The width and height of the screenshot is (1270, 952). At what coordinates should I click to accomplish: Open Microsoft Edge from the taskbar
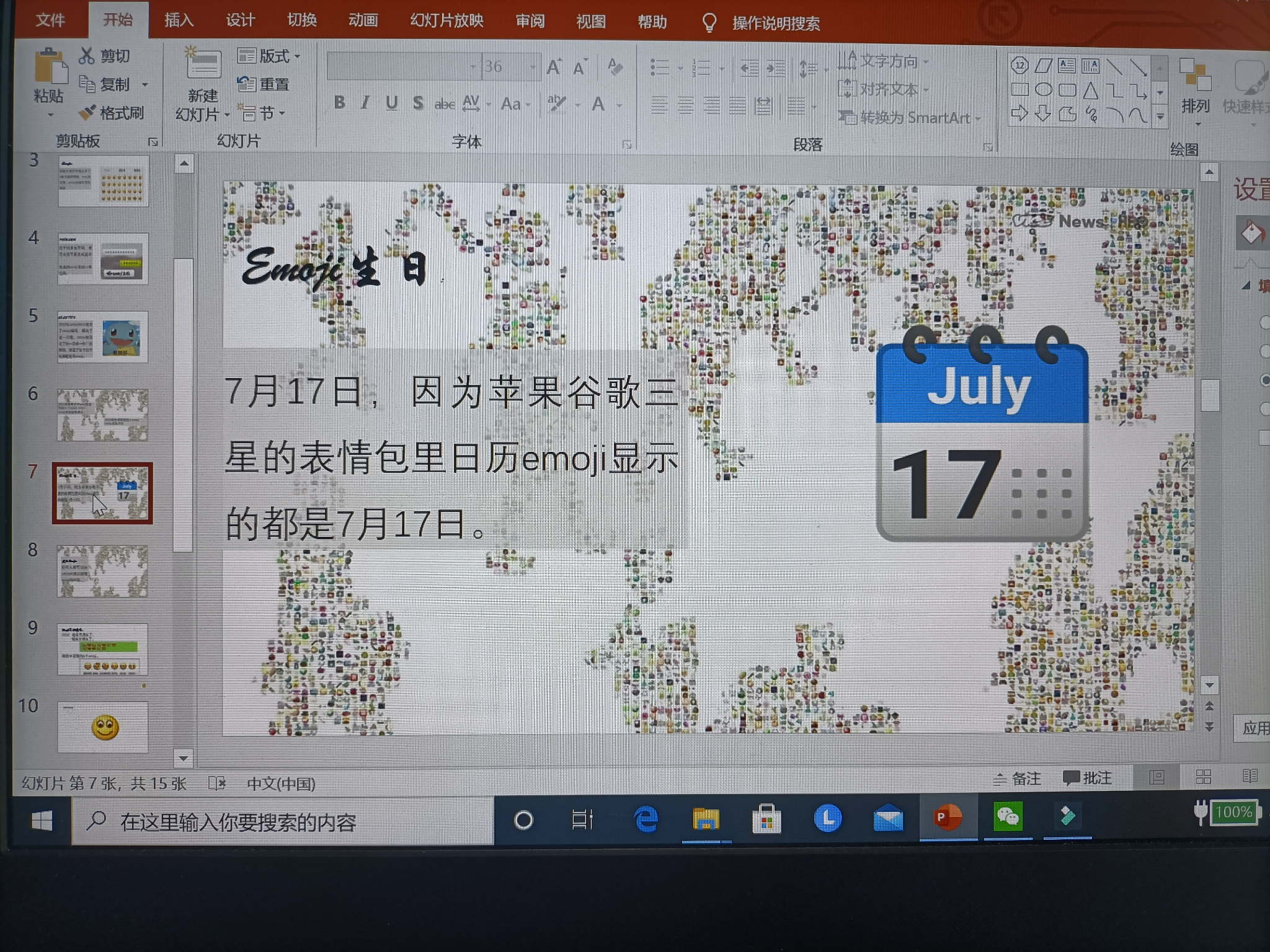pos(646,819)
